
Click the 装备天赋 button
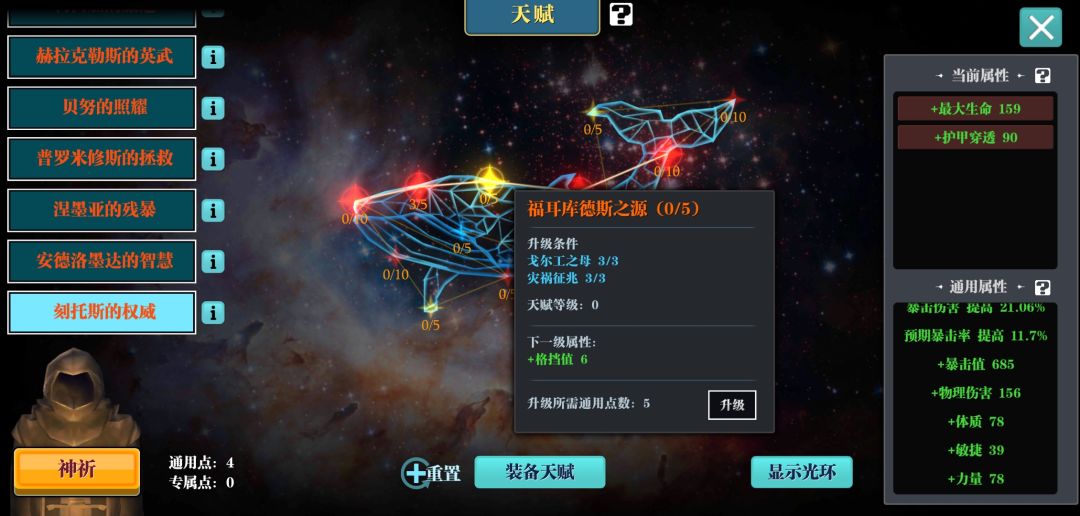click(x=540, y=472)
